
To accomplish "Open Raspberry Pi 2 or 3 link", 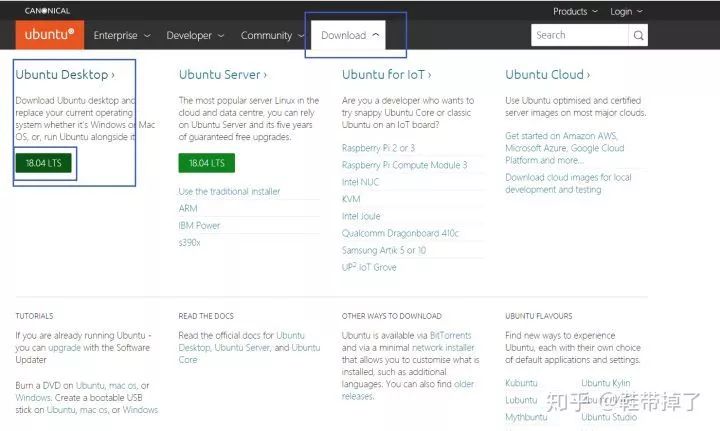I will point(378,148).
